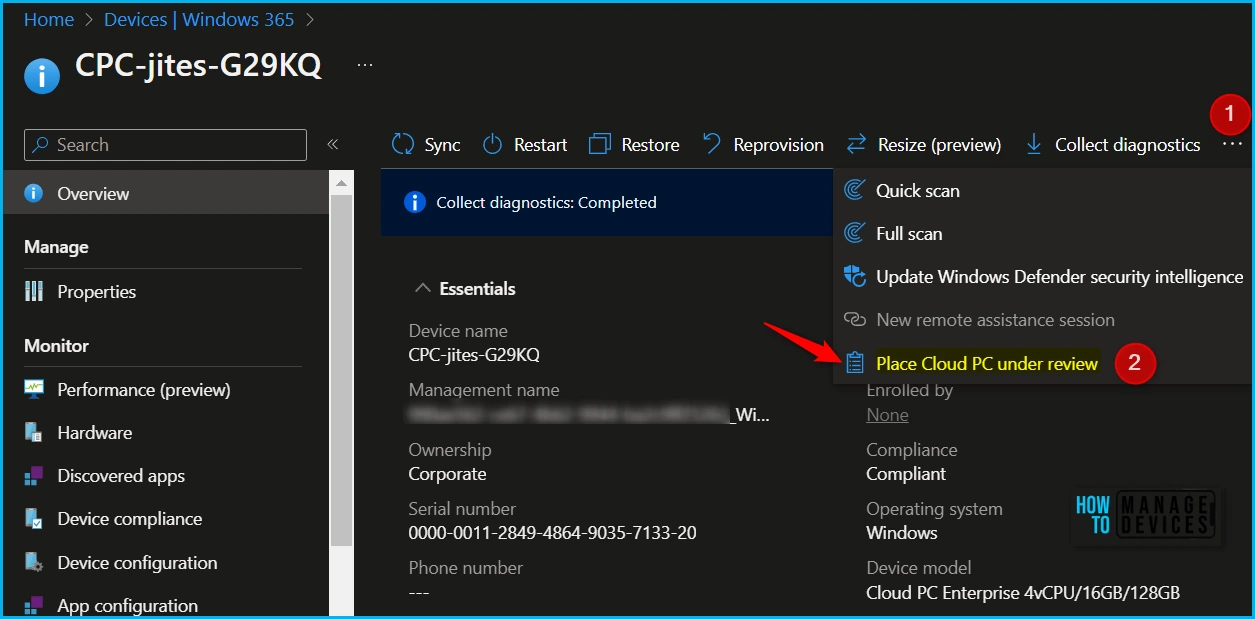Click the magnifier icon in the Search box
Image resolution: width=1255 pixels, height=619 pixels.
(x=41, y=145)
